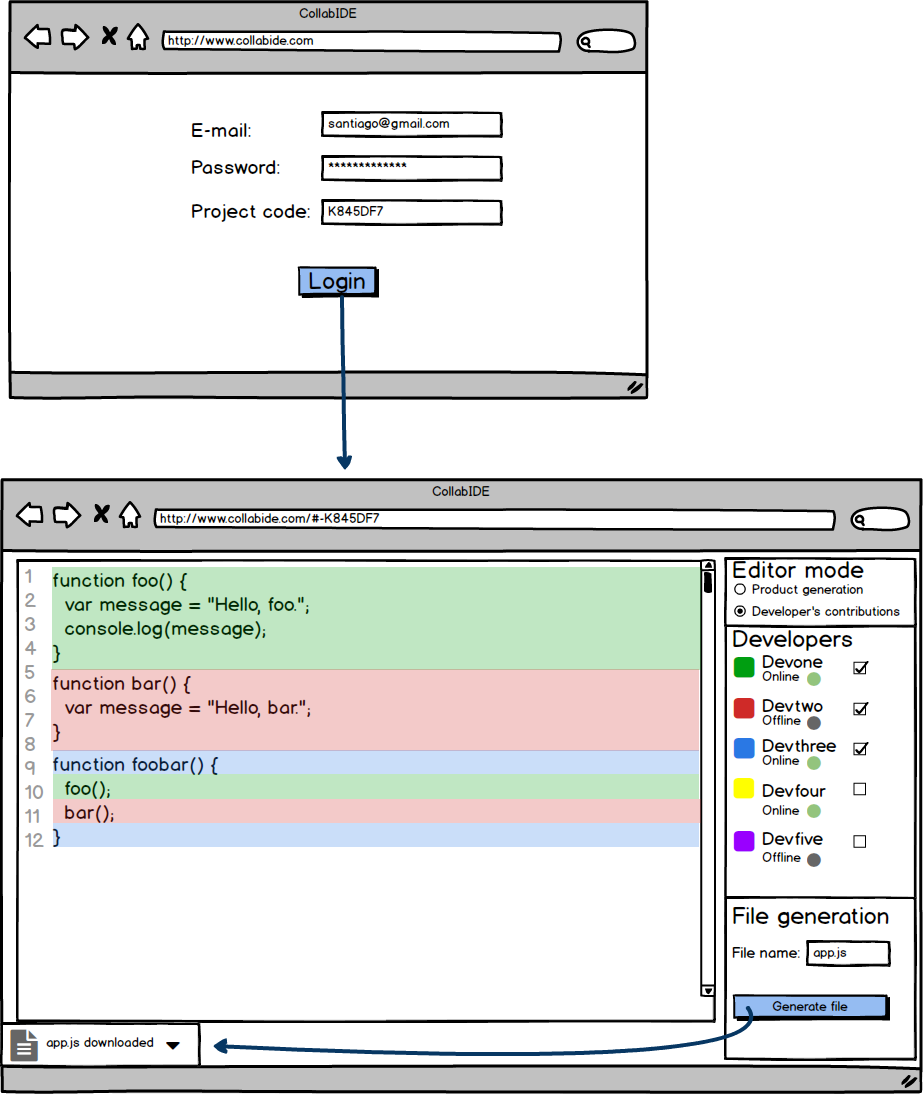Click the File name input showing app.js
Viewport: 923px width, 1094px height.
click(848, 953)
